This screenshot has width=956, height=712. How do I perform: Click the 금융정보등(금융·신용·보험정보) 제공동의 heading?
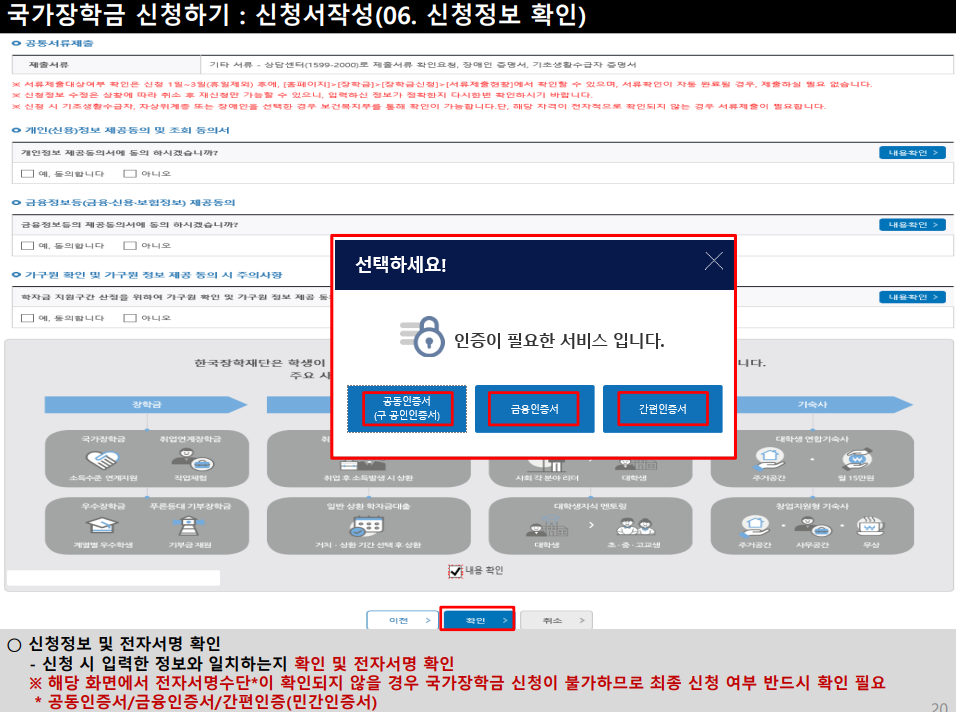pos(130,202)
